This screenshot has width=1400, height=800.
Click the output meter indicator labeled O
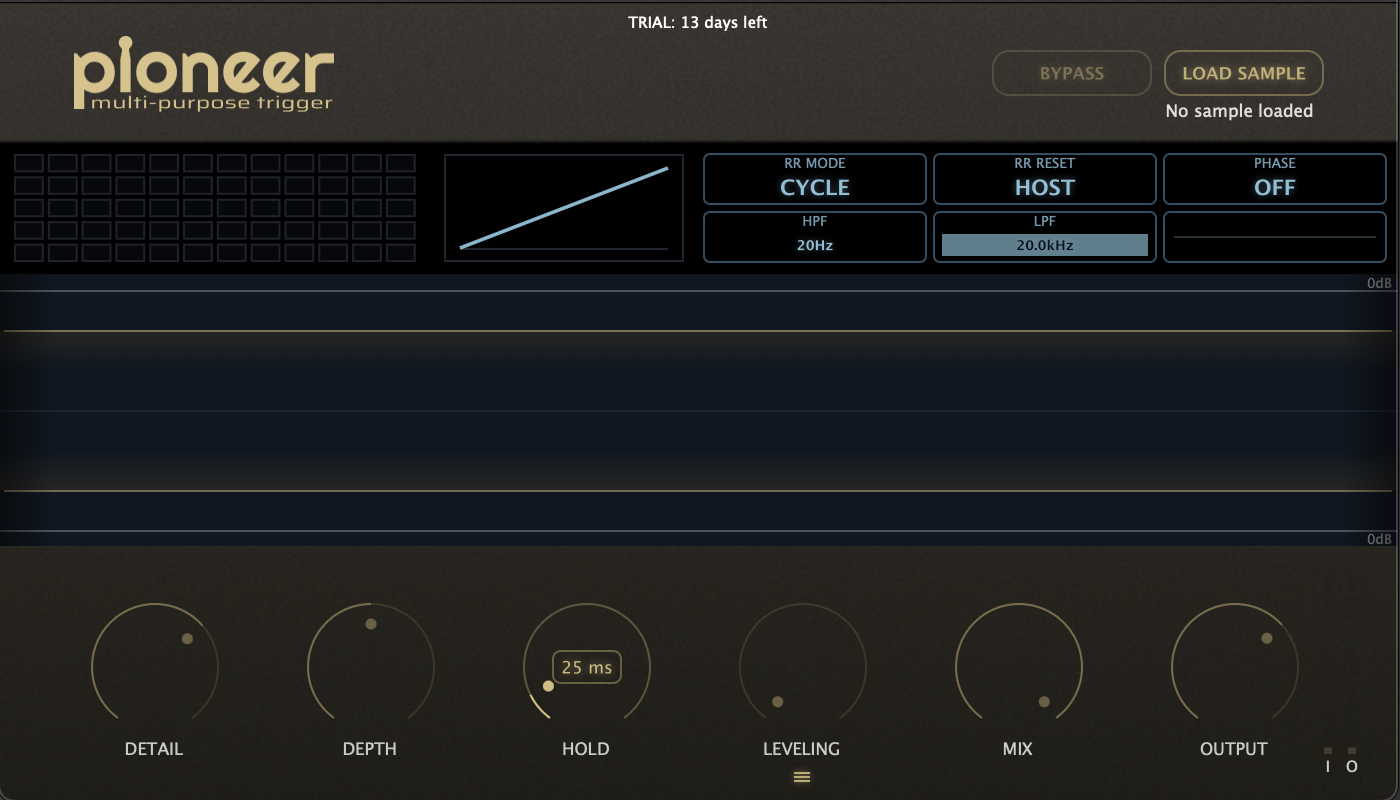click(1352, 761)
